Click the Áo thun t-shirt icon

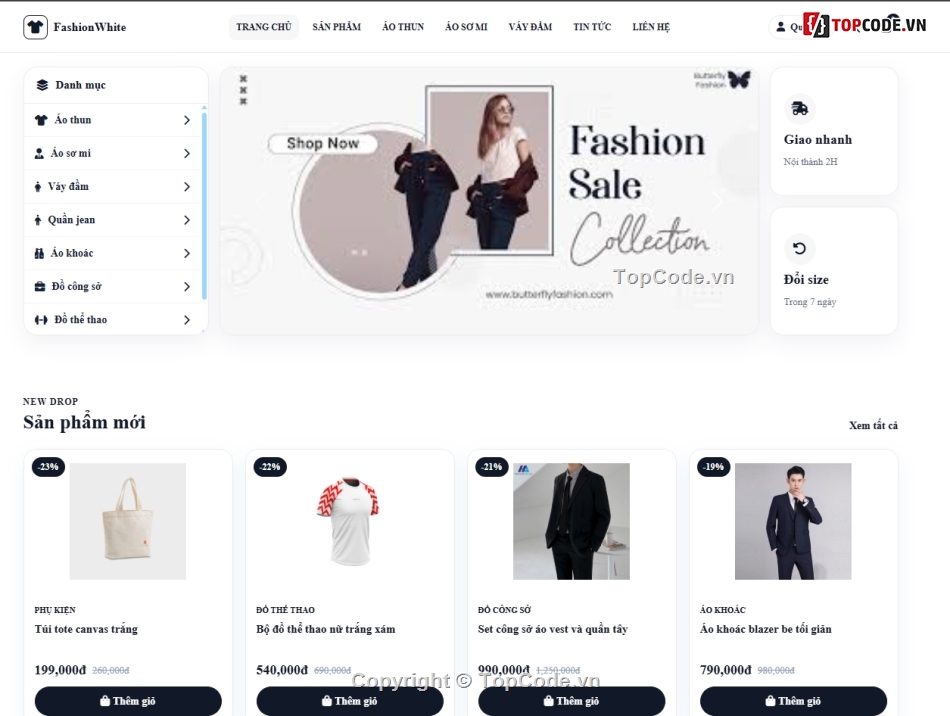click(x=41, y=120)
